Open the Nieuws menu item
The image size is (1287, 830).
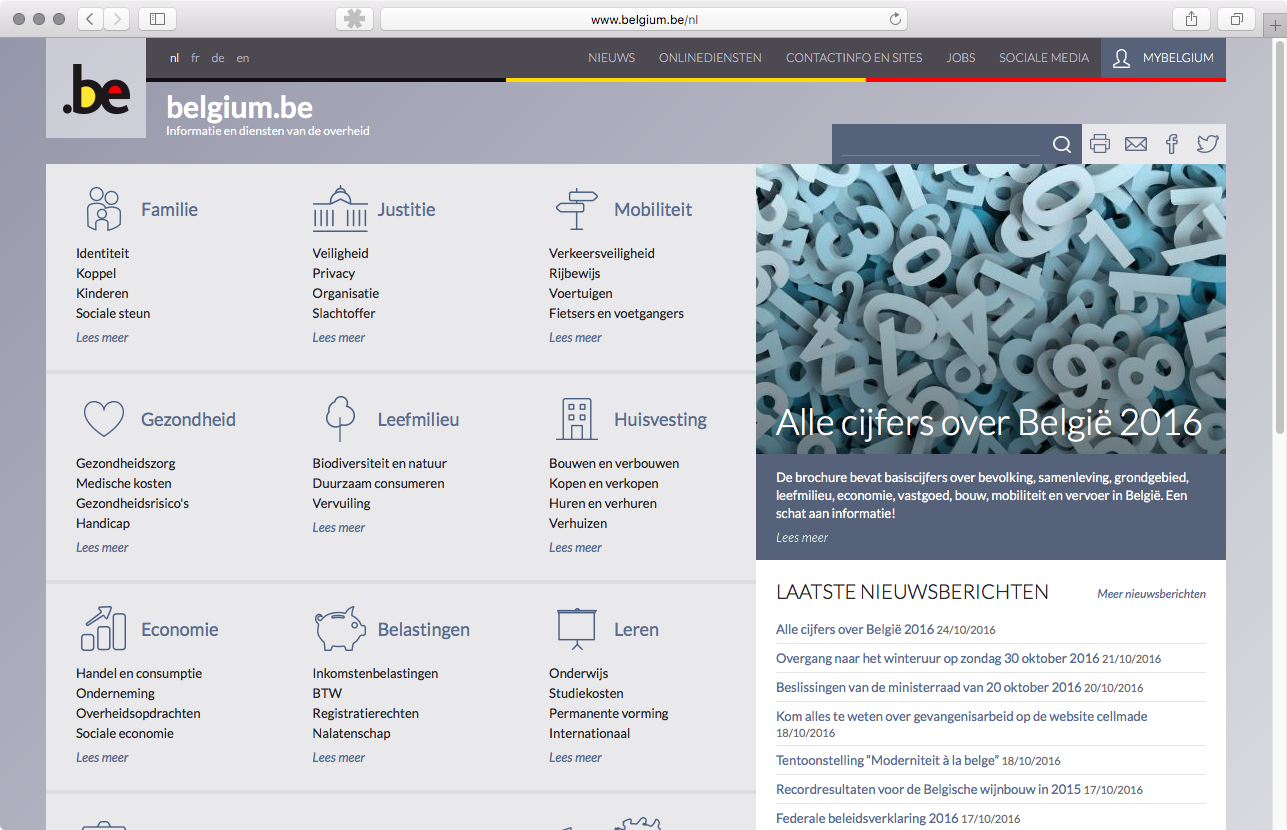[x=612, y=58]
